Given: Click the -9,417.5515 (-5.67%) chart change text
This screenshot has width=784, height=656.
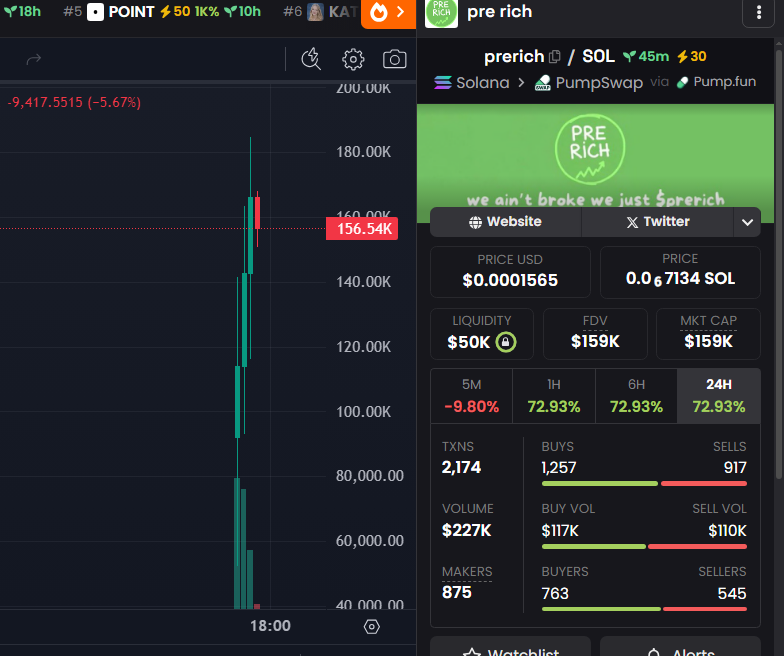Looking at the screenshot, I should click(74, 102).
